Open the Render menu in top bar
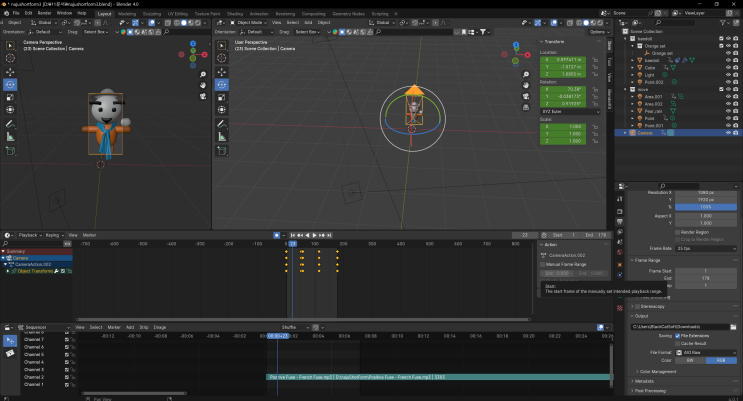743x401 pixels. pos(44,13)
